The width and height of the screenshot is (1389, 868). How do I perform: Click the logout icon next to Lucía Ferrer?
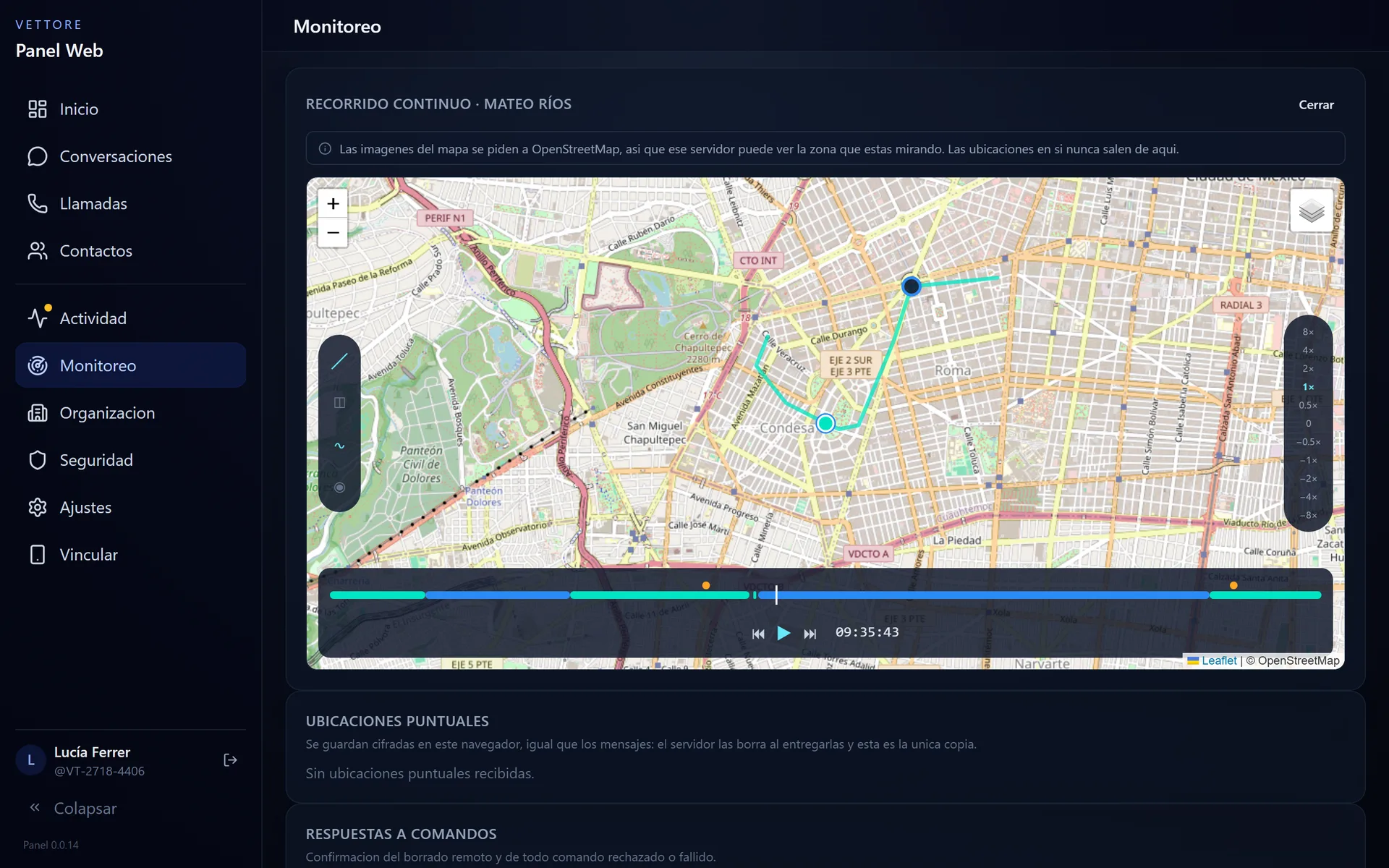pyautogui.click(x=230, y=760)
